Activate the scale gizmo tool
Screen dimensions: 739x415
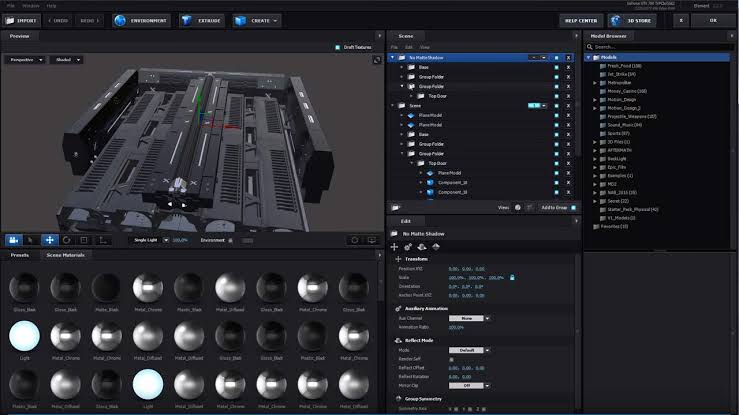tap(84, 240)
